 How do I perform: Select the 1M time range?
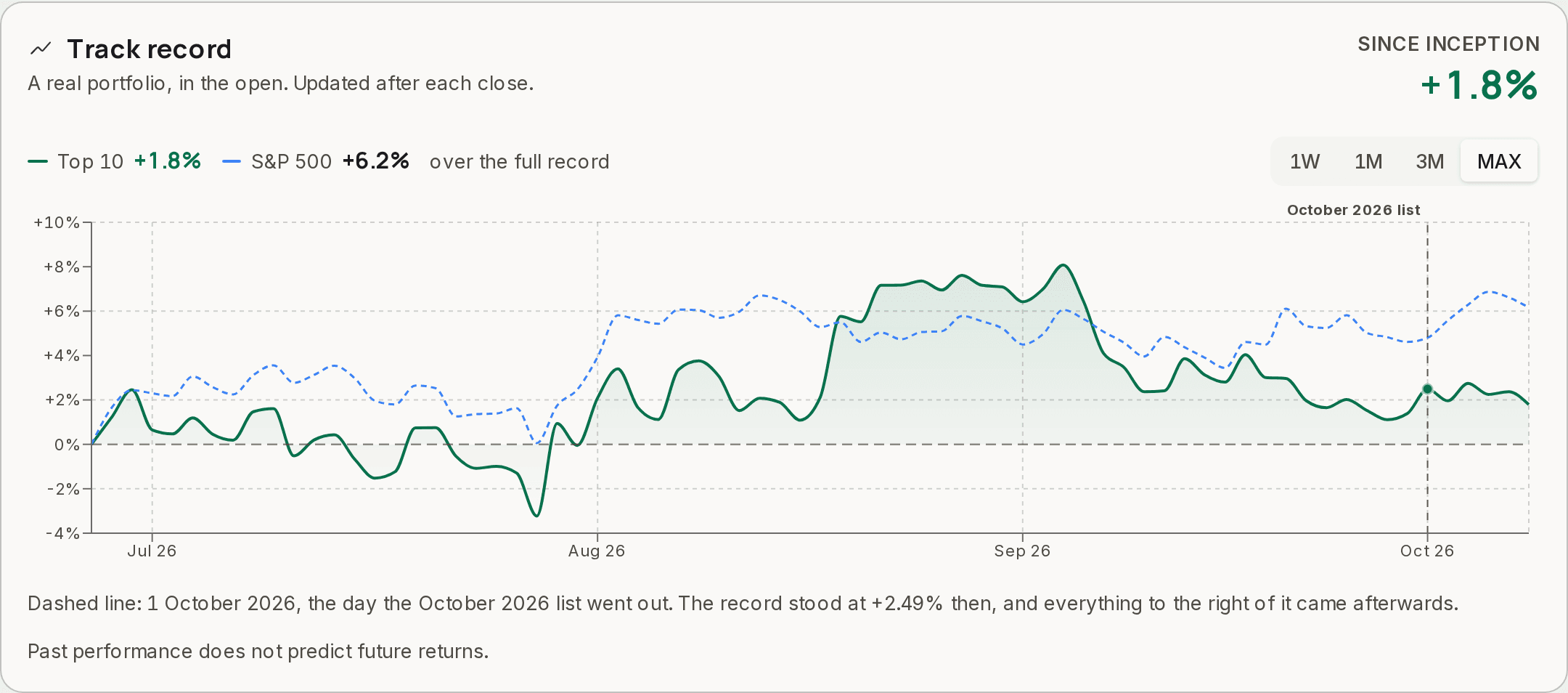tap(1368, 161)
